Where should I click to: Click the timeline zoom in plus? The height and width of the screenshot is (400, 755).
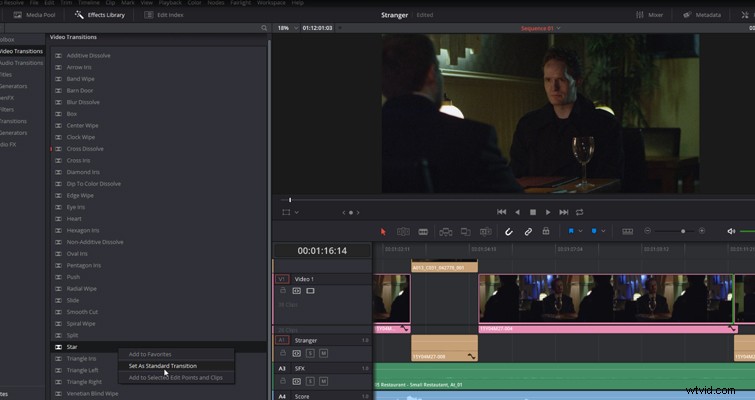pyautogui.click(x=702, y=231)
